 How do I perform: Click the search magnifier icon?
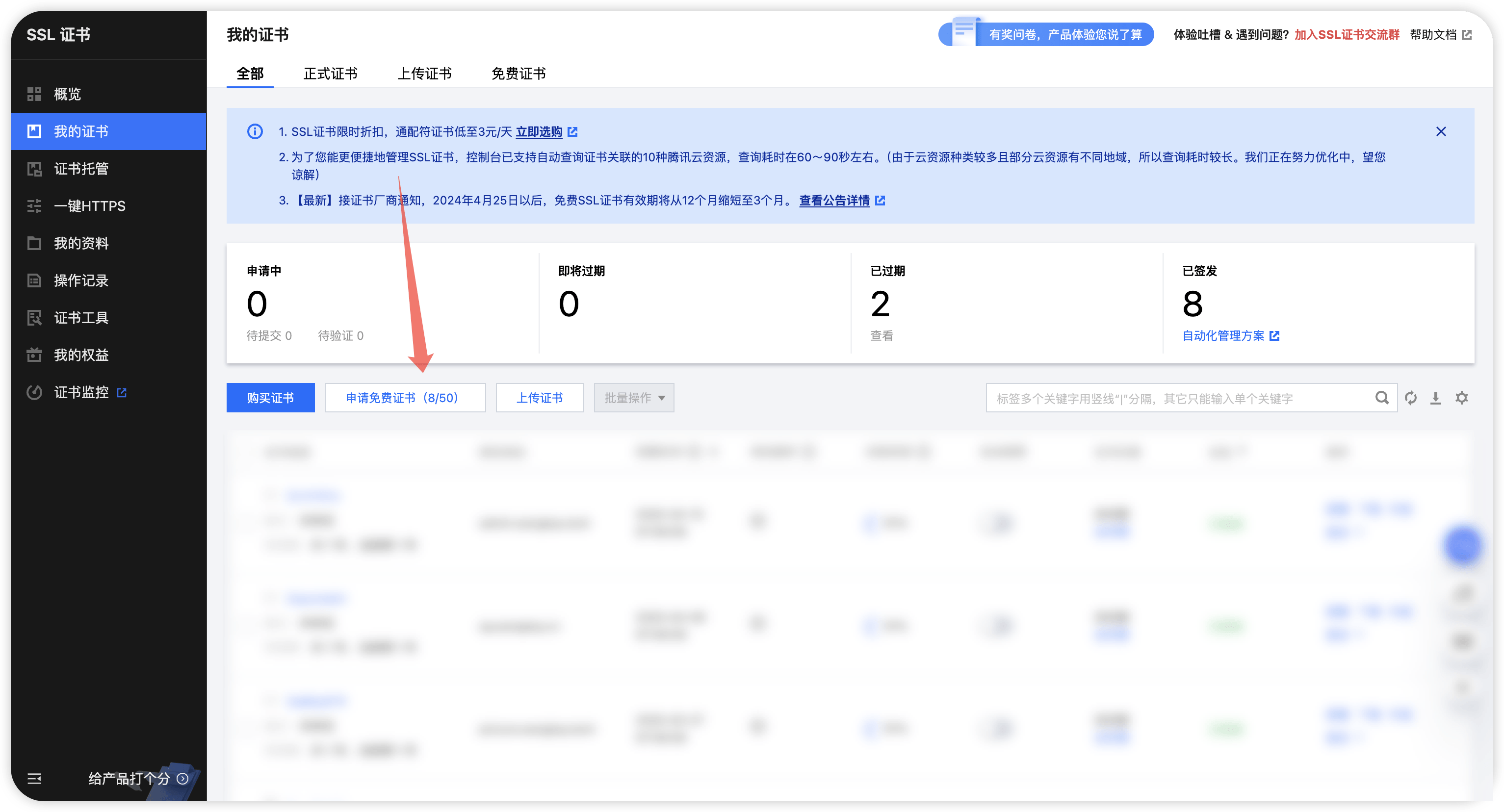pos(1381,398)
